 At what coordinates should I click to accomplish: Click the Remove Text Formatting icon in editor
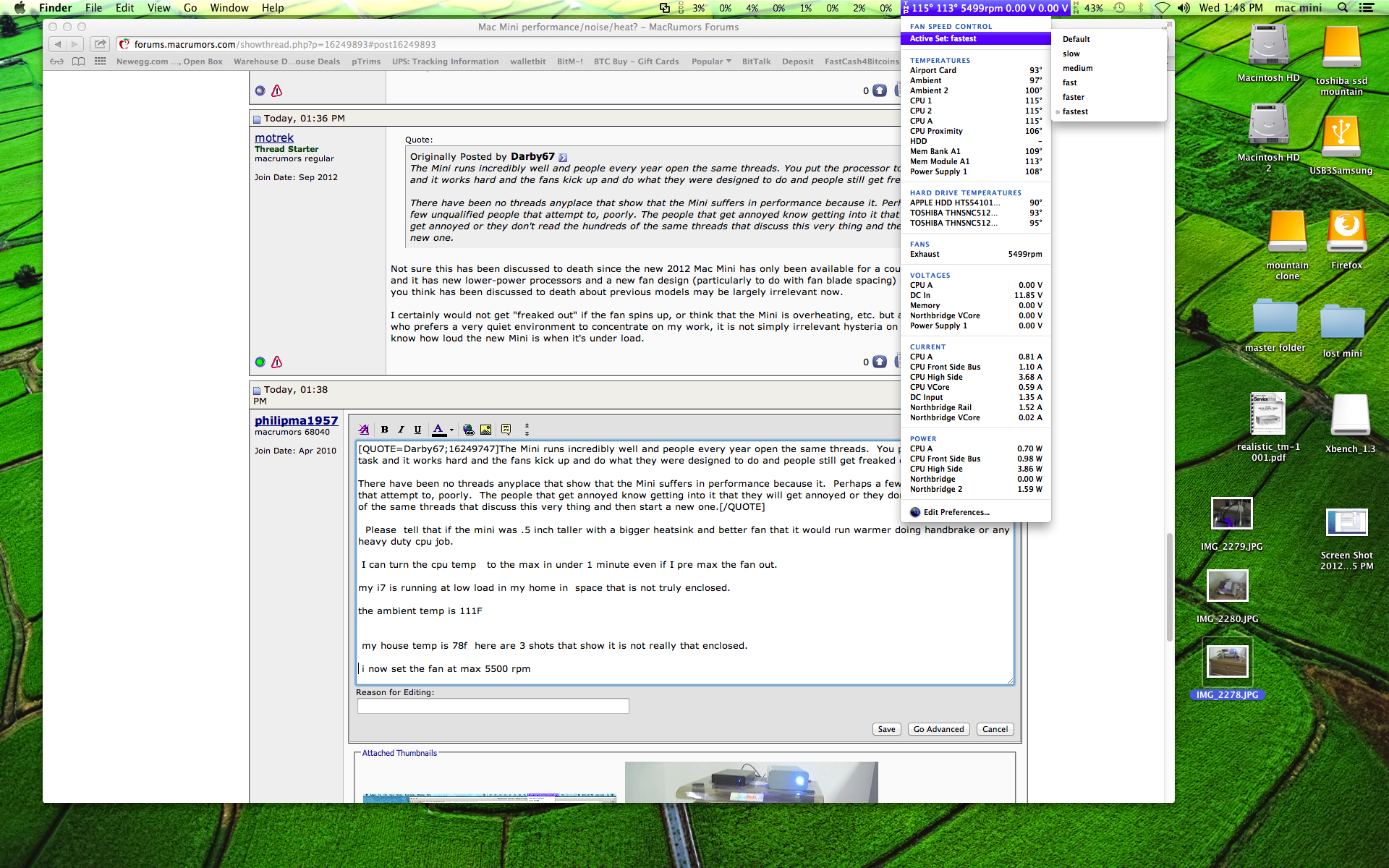(364, 430)
